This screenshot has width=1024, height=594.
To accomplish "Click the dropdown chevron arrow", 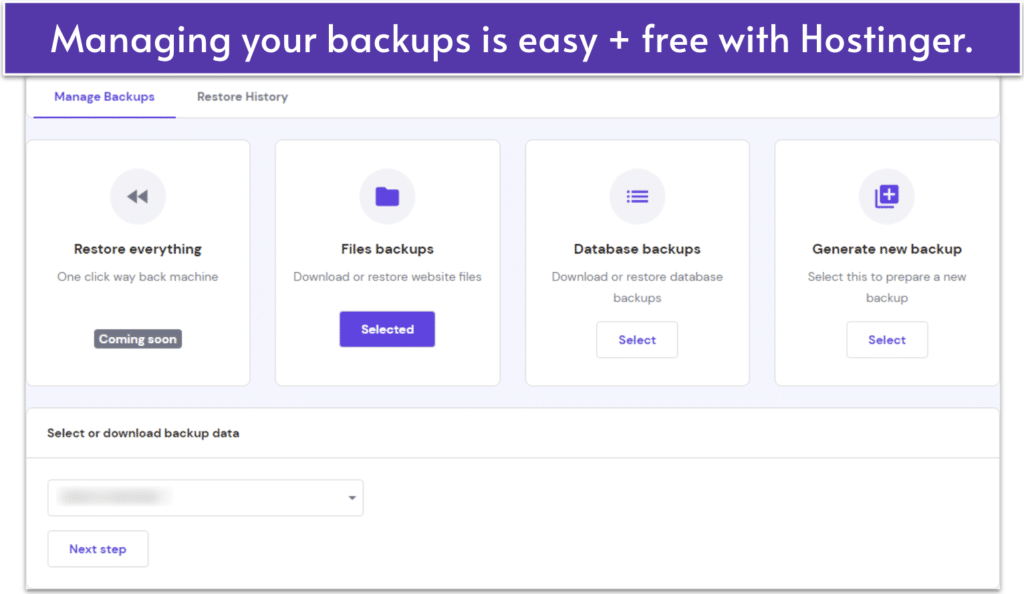I will coord(351,497).
